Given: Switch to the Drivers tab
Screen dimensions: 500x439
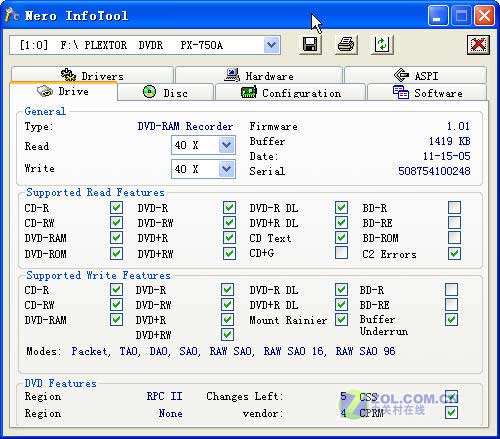Looking at the screenshot, I should pos(92,75).
